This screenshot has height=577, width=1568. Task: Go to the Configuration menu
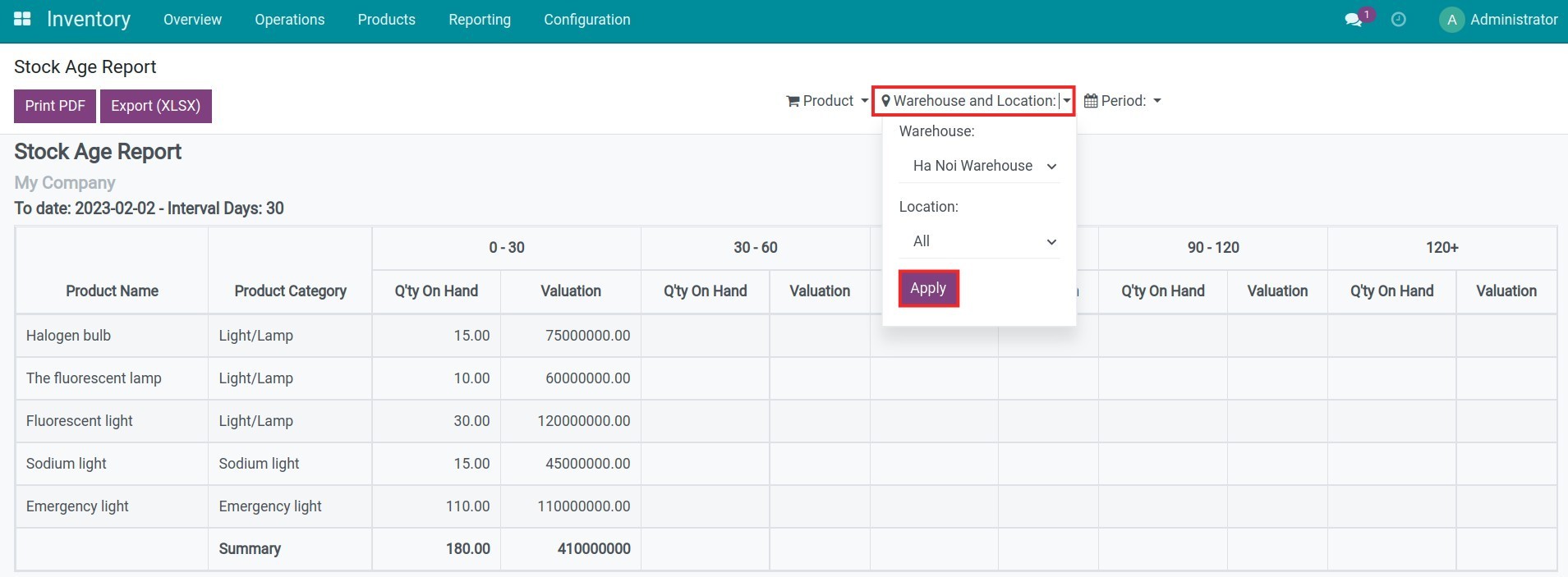pyautogui.click(x=586, y=20)
